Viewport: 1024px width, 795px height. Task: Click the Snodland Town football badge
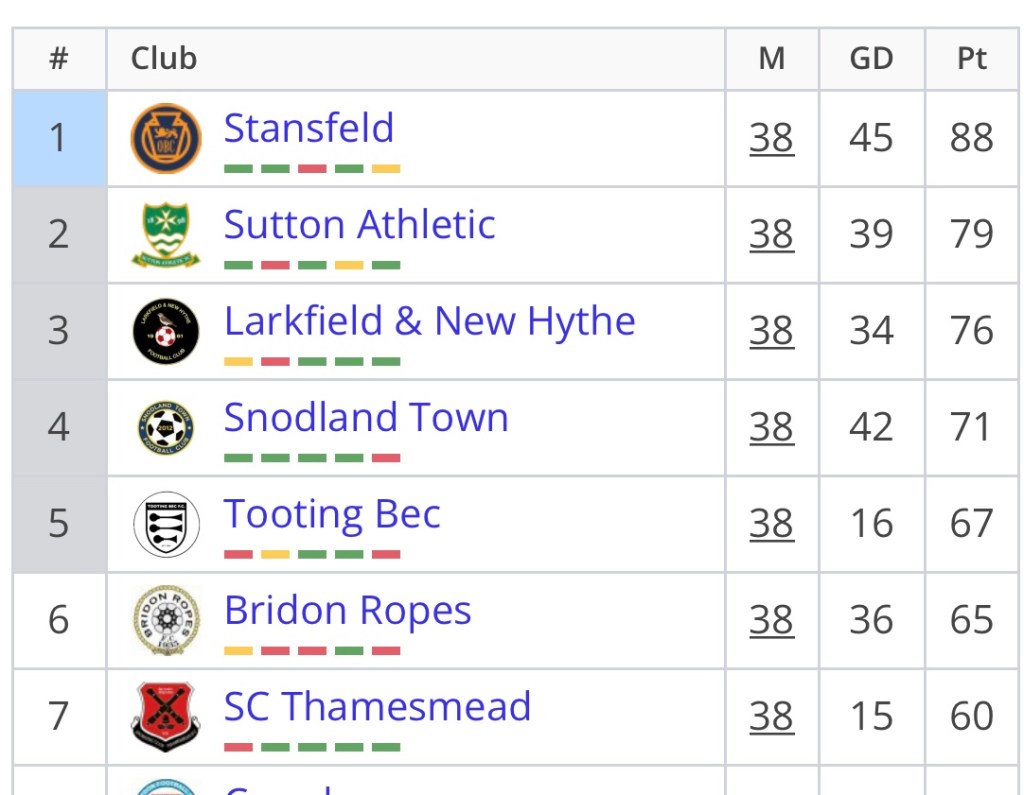tap(166, 428)
